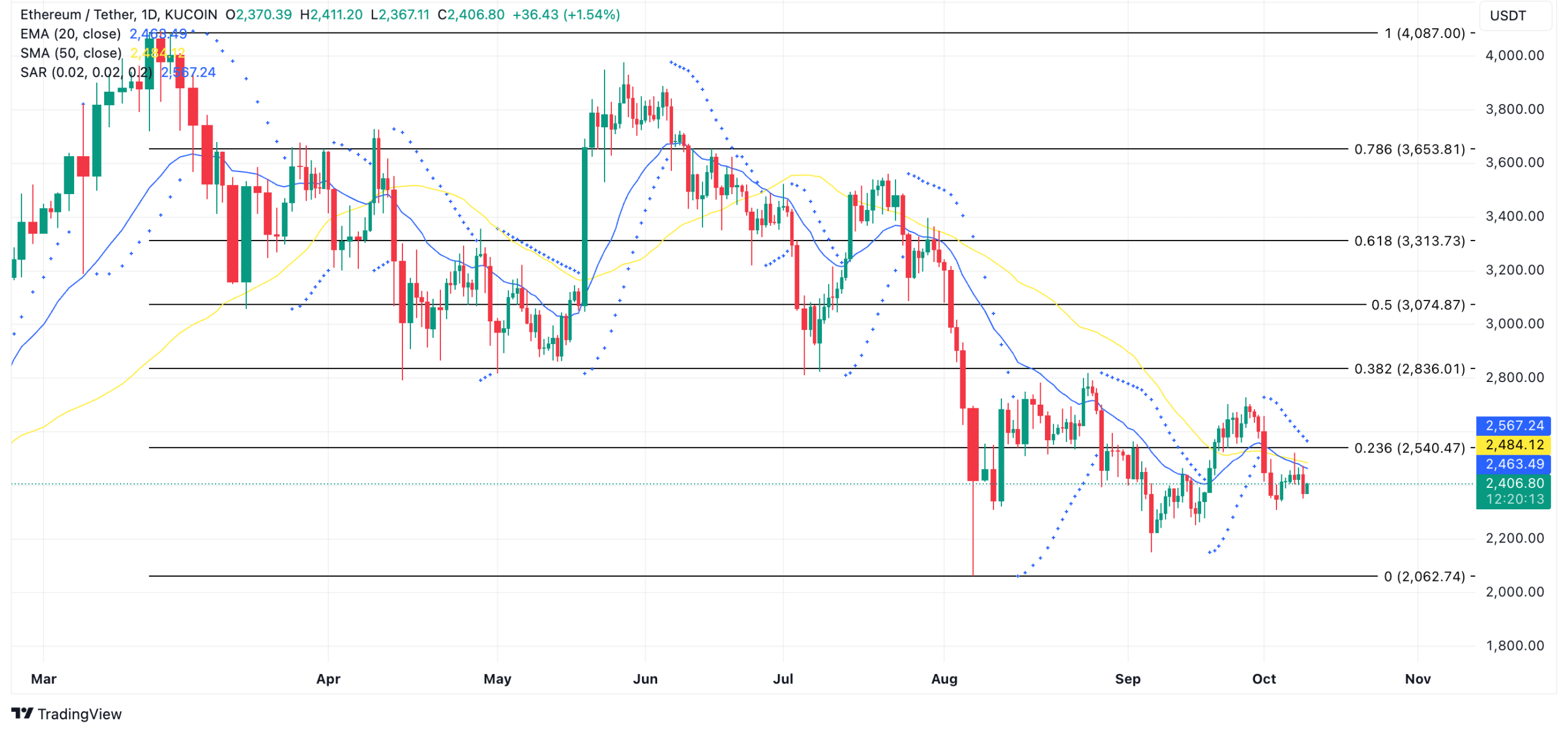Toggle visibility of the EMA (20, close) indicator
The width and height of the screenshot is (1568, 734).
pos(70,34)
